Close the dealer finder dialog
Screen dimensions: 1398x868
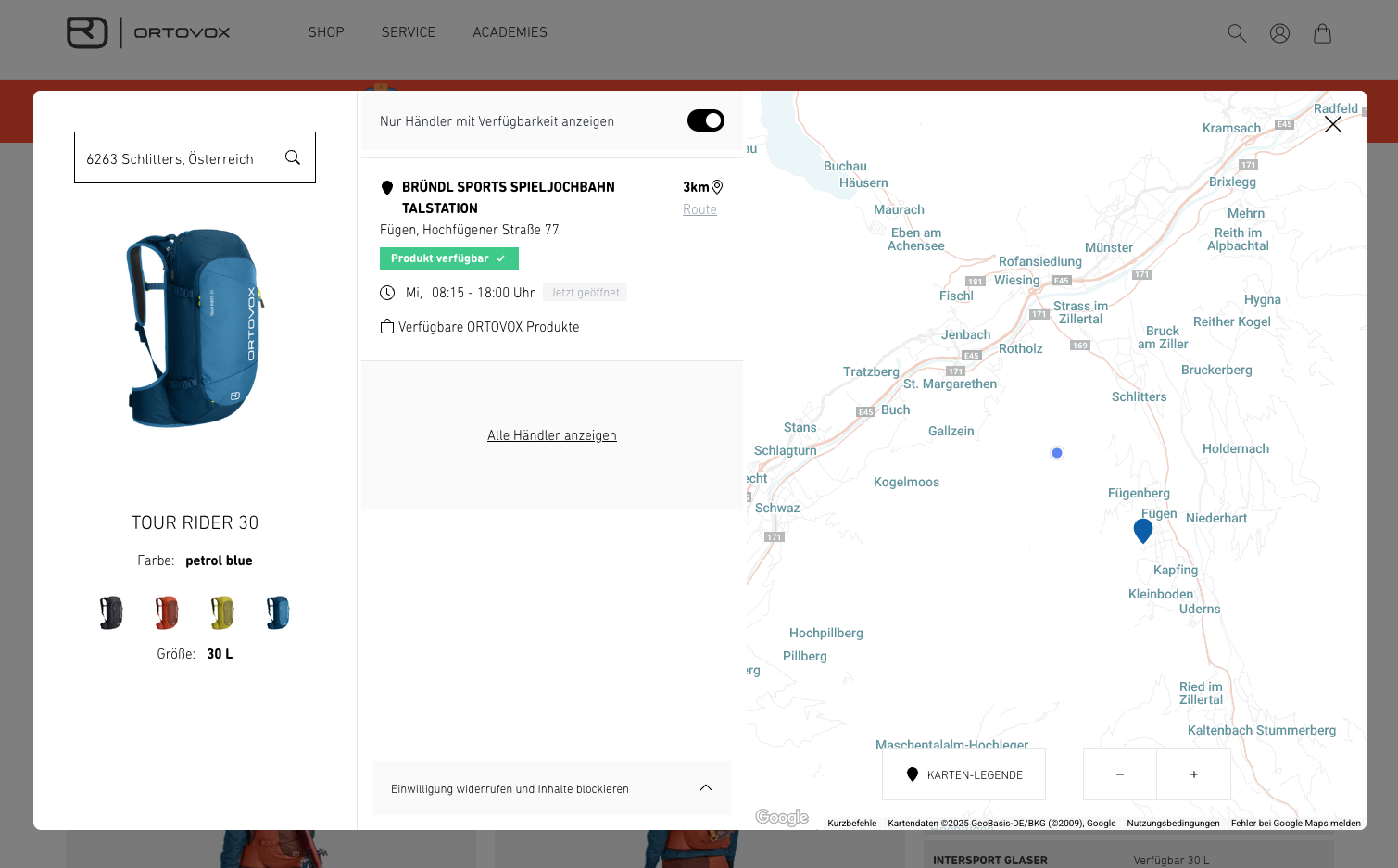(x=1333, y=124)
